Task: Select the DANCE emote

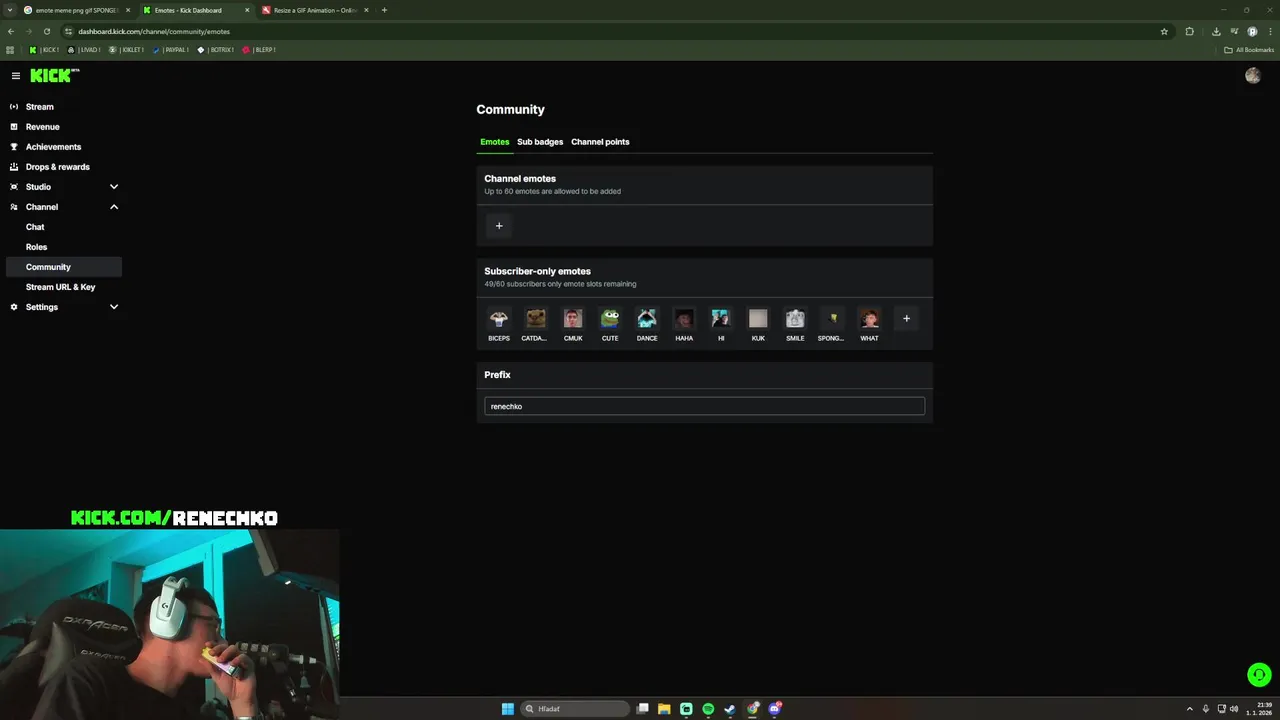Action: 647,319
